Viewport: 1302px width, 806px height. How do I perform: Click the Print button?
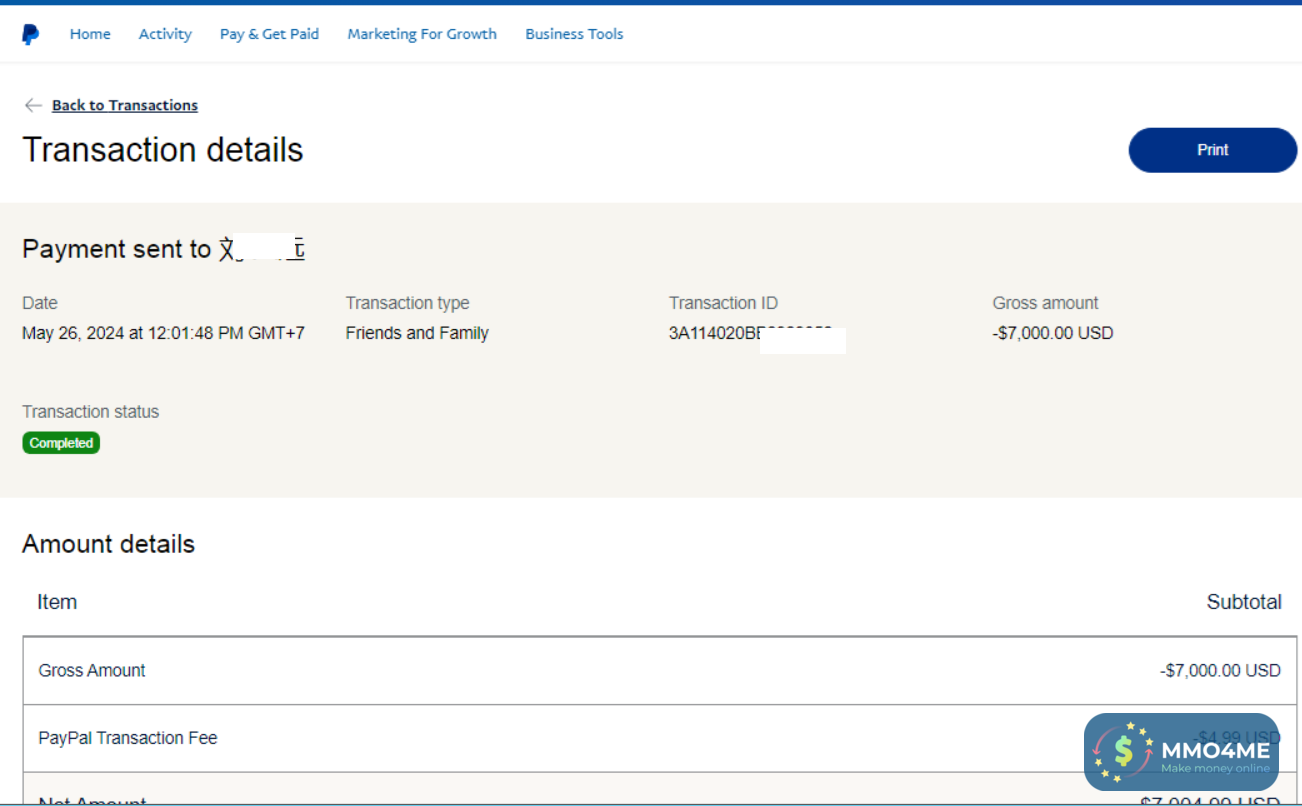(1213, 150)
